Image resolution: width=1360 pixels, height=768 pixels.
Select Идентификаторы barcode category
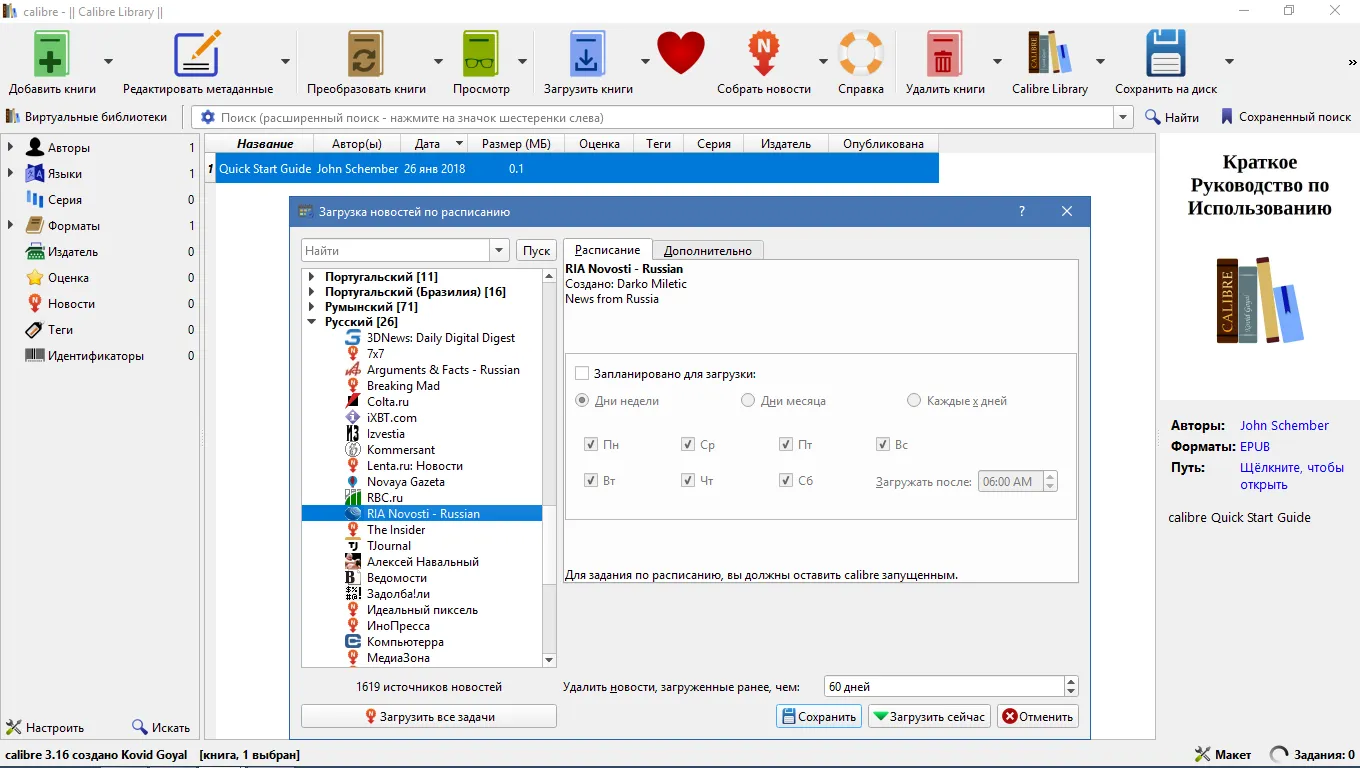(x=96, y=356)
